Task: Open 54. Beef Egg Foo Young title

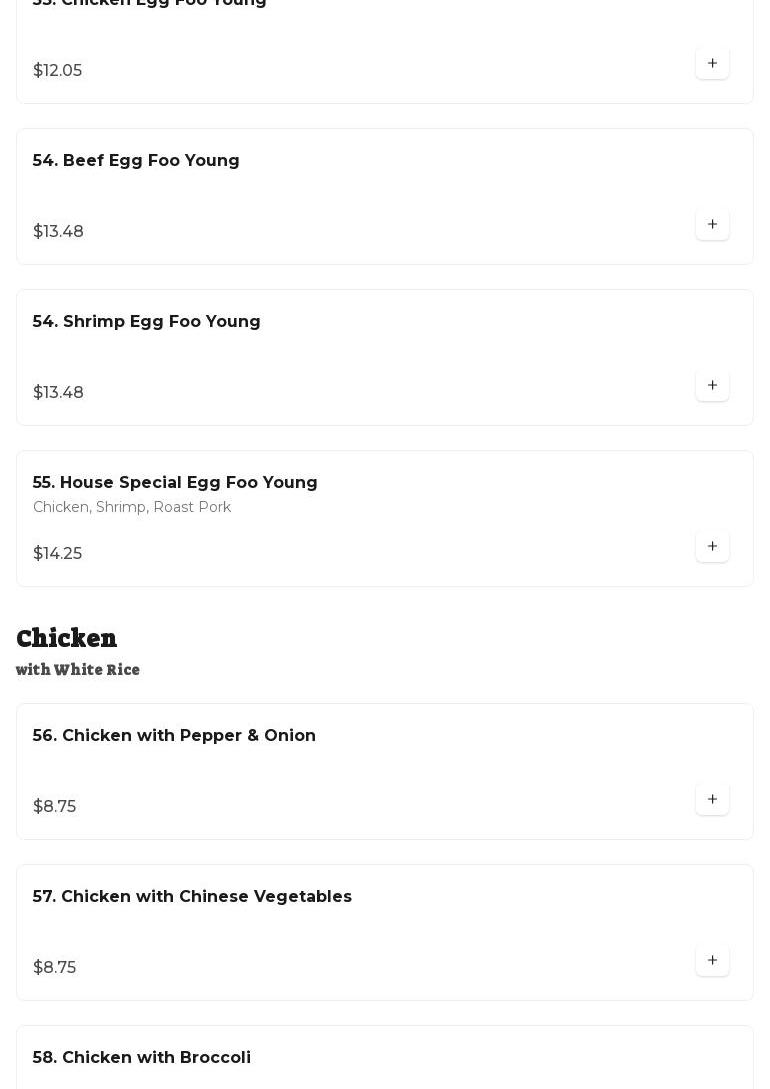Action: 136,161
